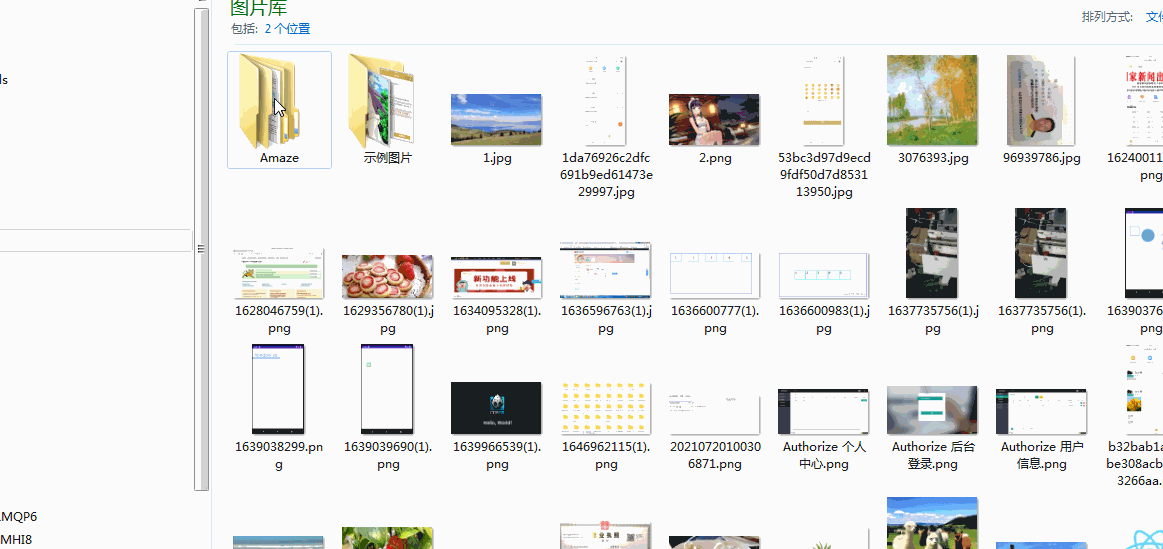Click the 2 个位置 locations link

287,29
